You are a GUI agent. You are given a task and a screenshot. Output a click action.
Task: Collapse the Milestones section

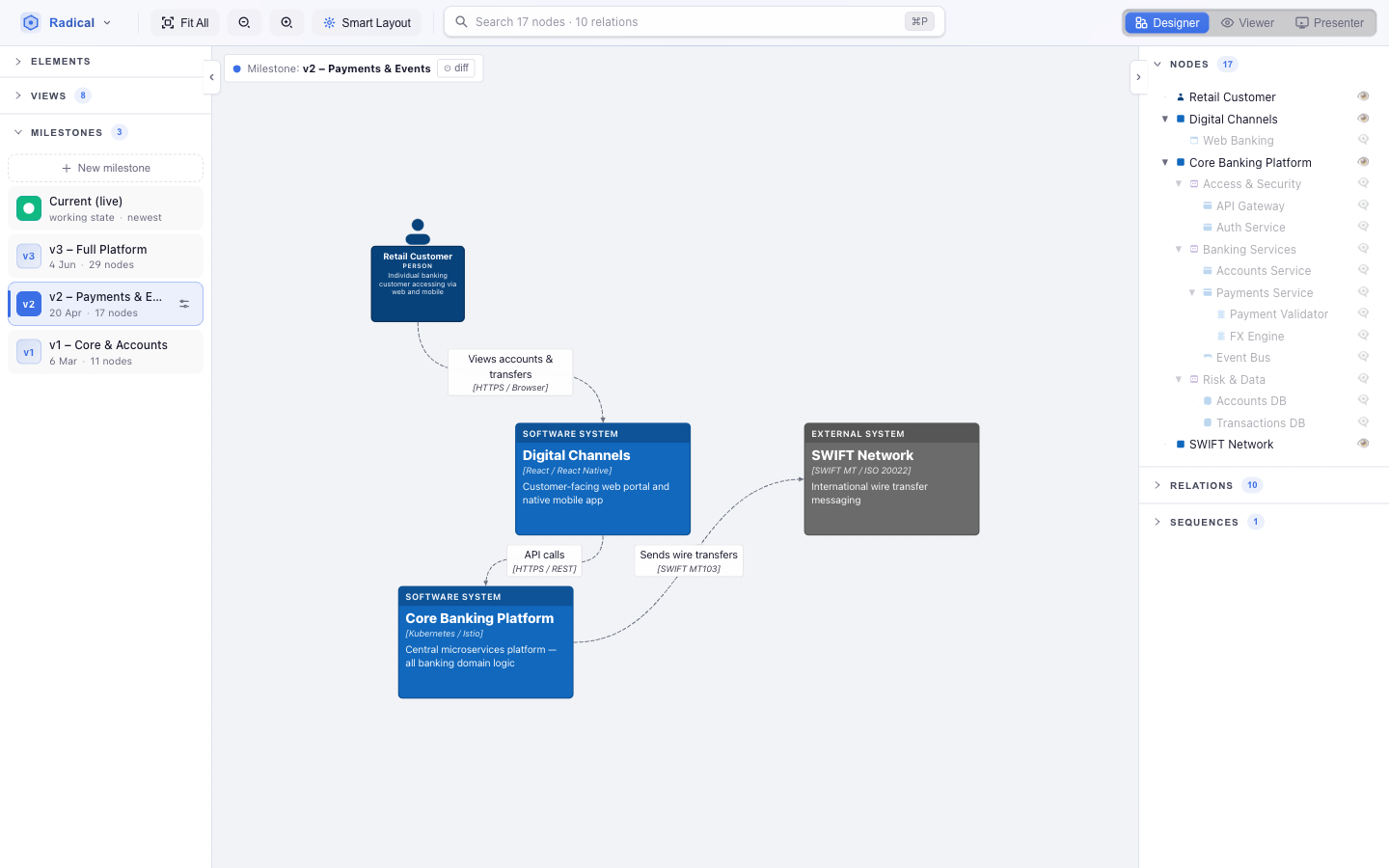[105, 132]
